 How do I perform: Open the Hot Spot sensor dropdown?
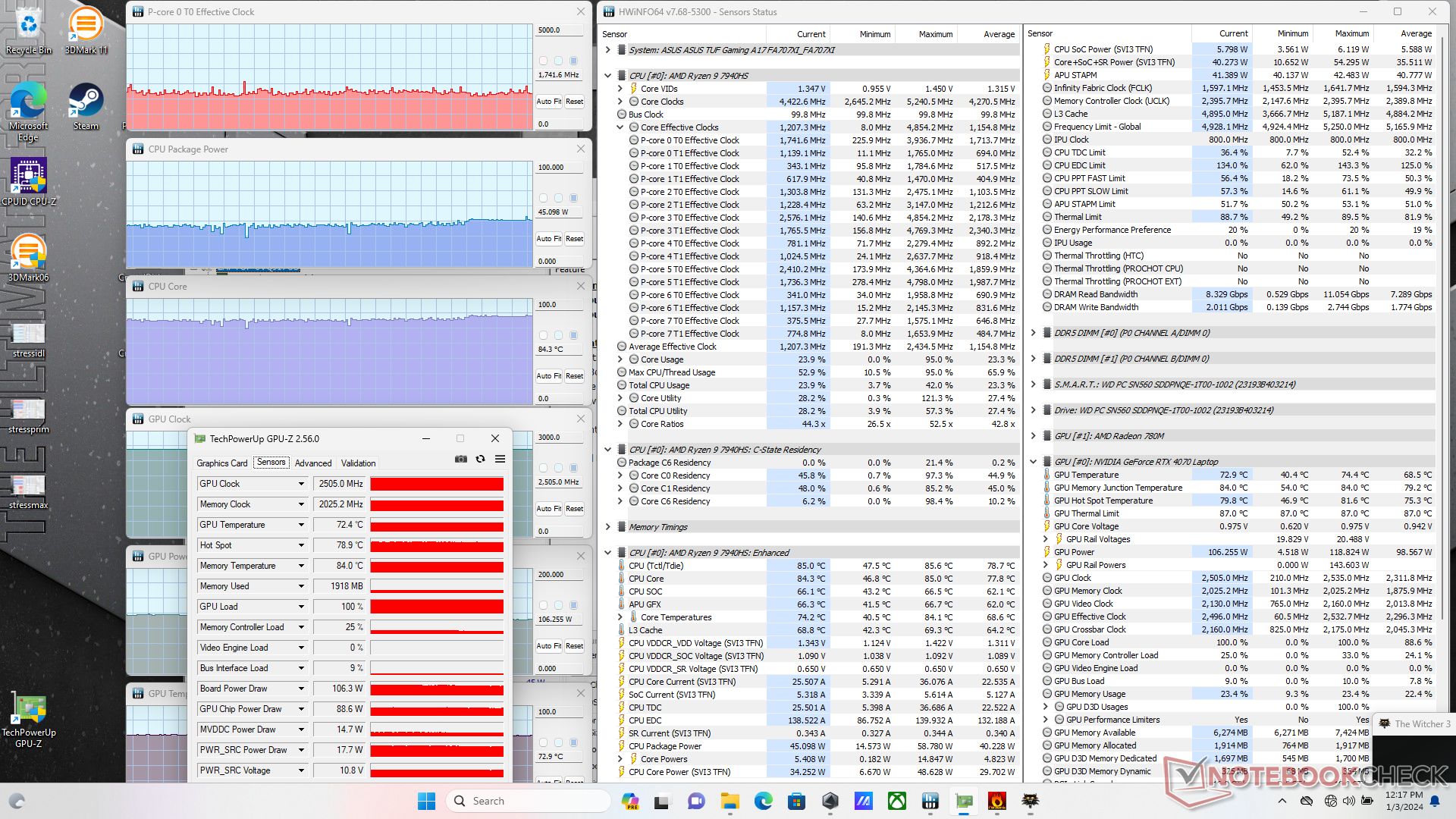pyautogui.click(x=301, y=545)
